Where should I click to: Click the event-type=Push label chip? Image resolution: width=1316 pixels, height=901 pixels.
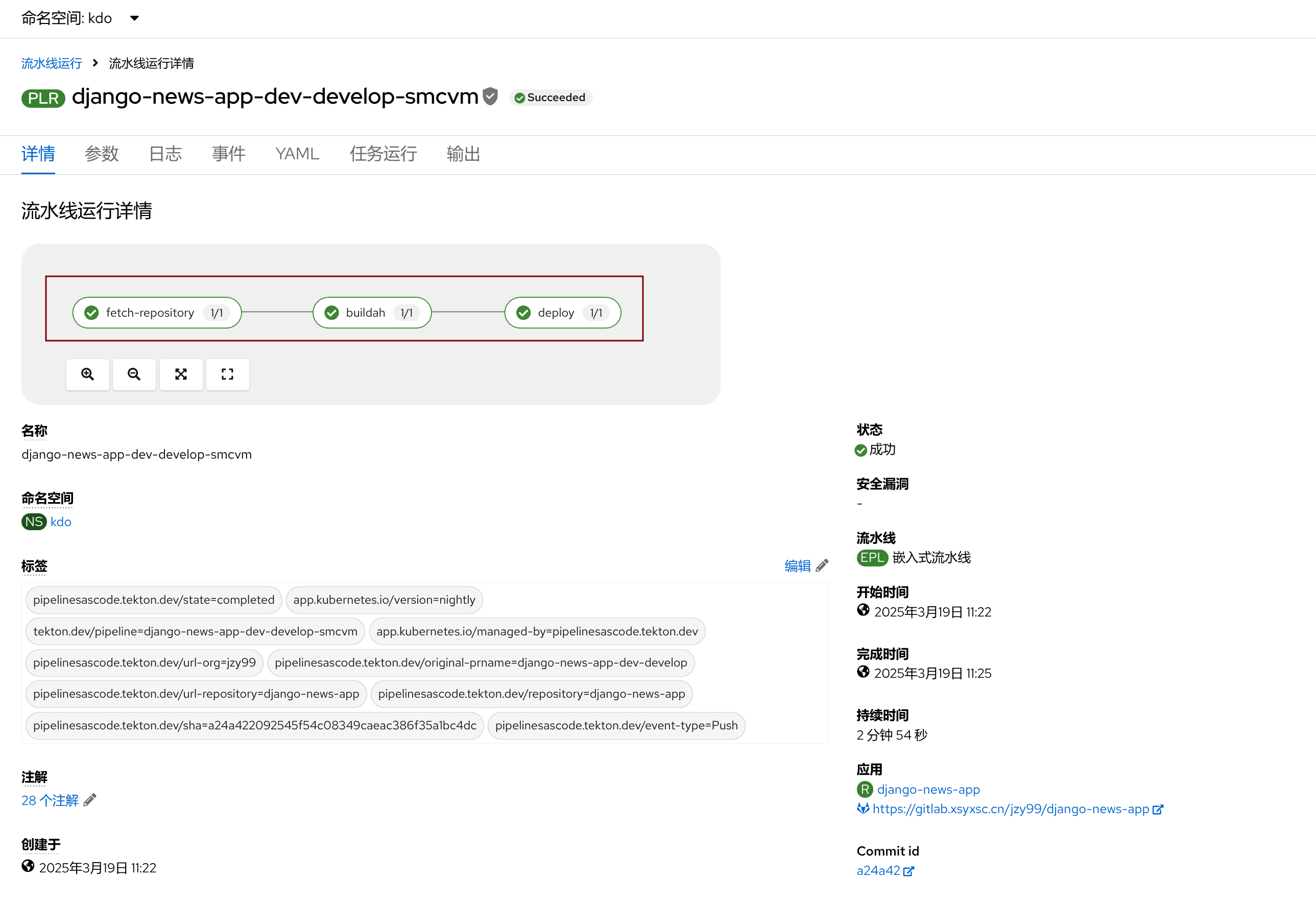tap(616, 725)
